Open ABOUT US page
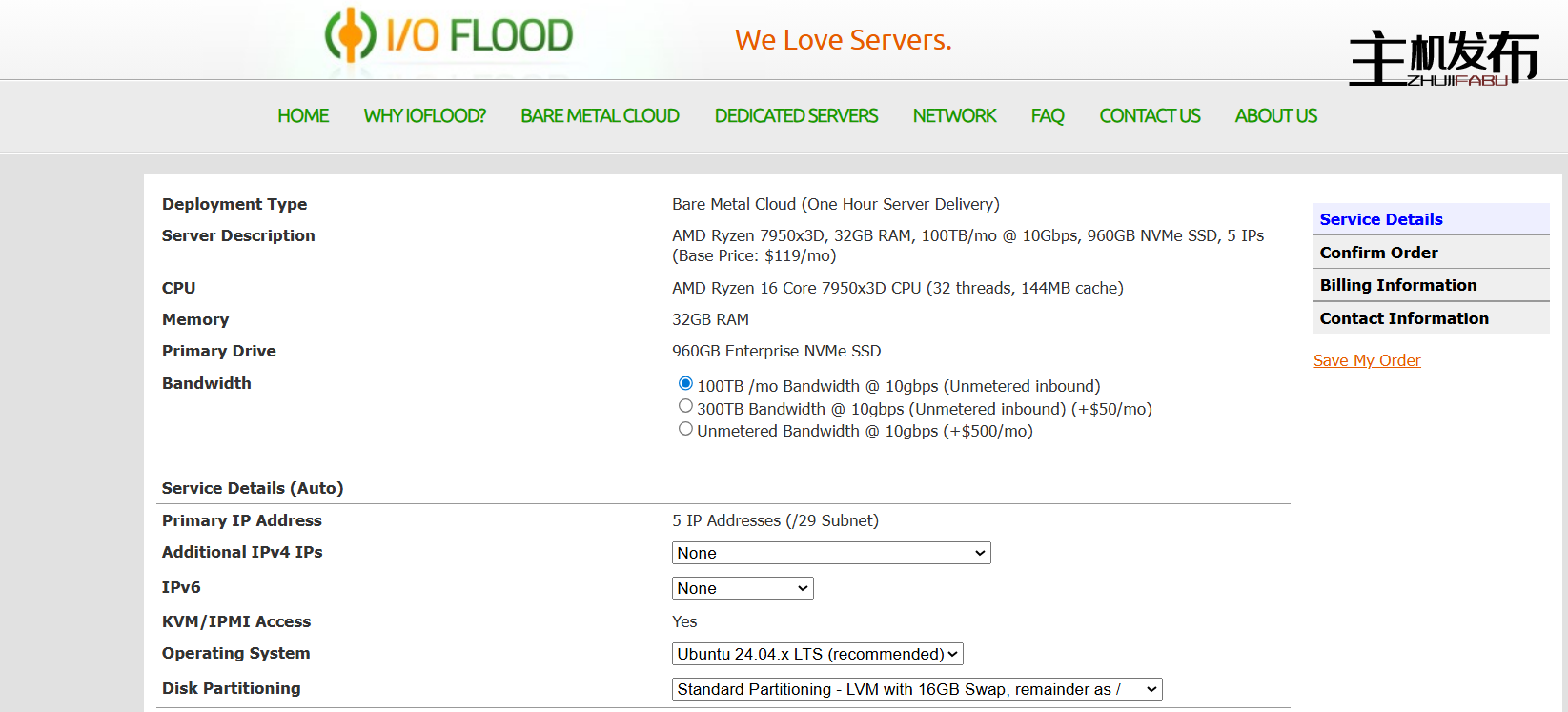1568x712 pixels. [1275, 116]
